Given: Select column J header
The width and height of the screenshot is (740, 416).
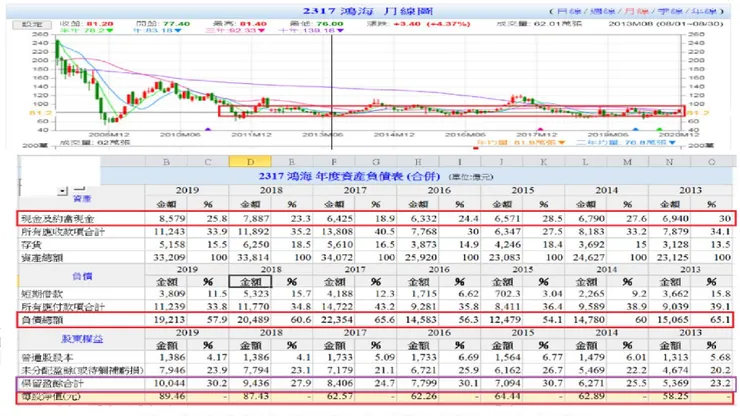Looking at the screenshot, I should click(502, 161).
